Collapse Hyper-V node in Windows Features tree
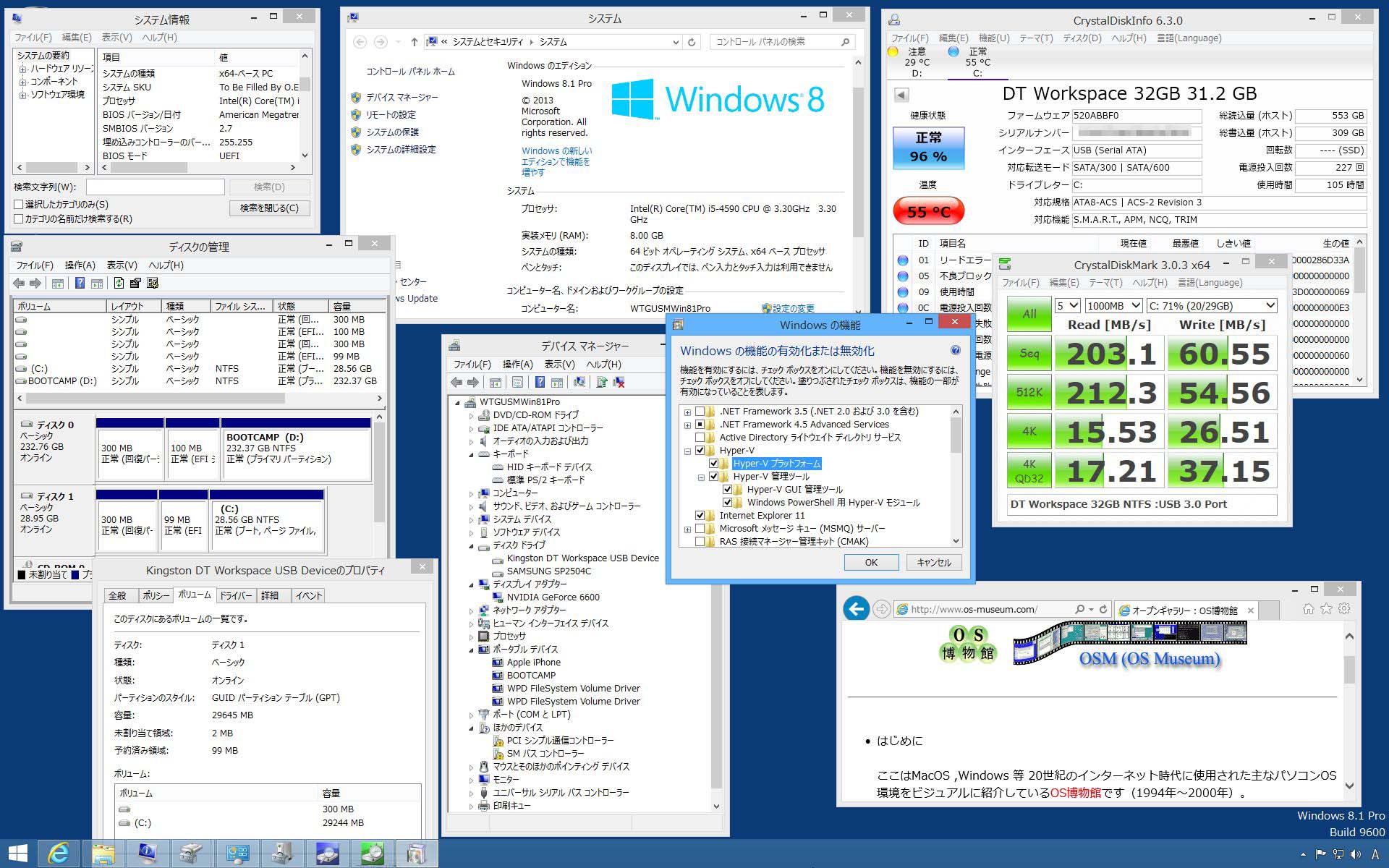1389x868 pixels. [687, 451]
